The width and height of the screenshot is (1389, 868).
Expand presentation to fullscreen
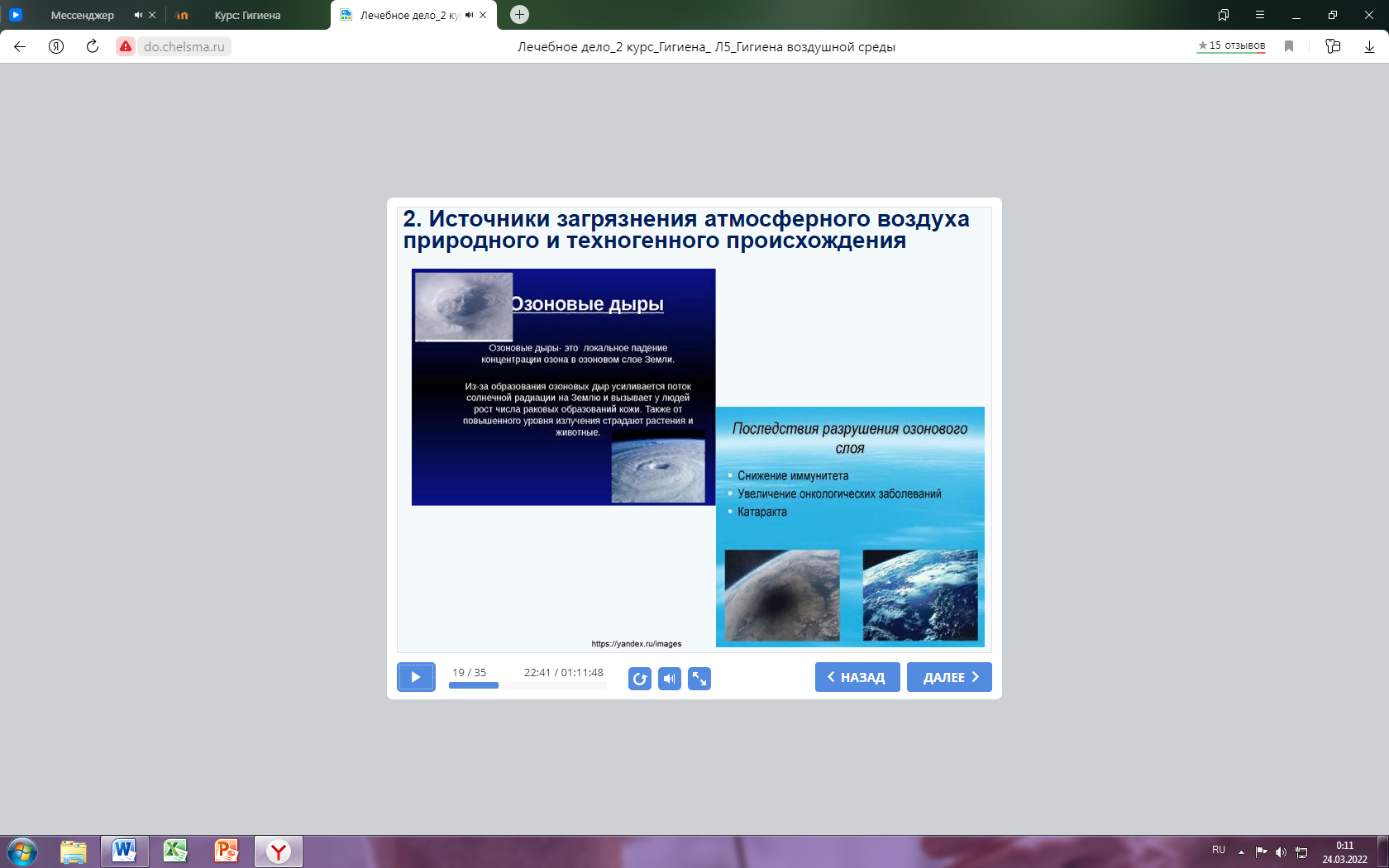point(699,679)
